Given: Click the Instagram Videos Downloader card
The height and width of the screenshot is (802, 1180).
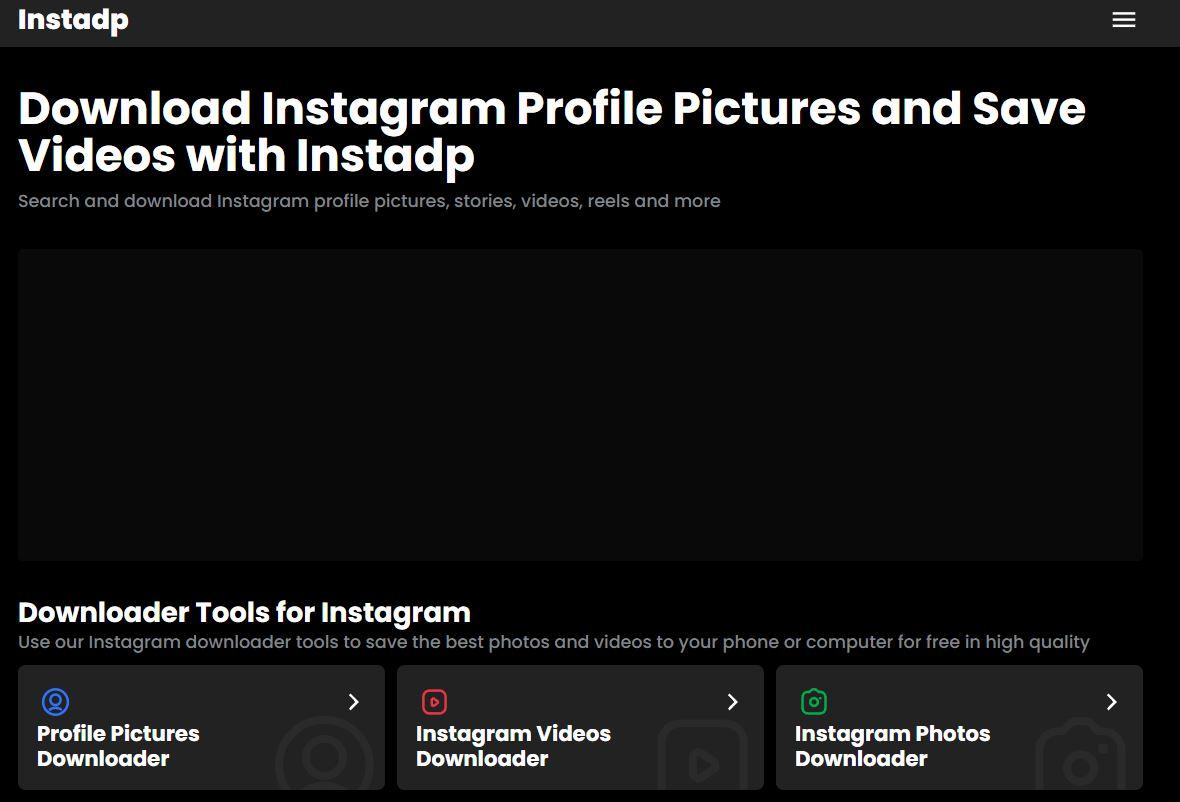Looking at the screenshot, I should [x=580, y=727].
